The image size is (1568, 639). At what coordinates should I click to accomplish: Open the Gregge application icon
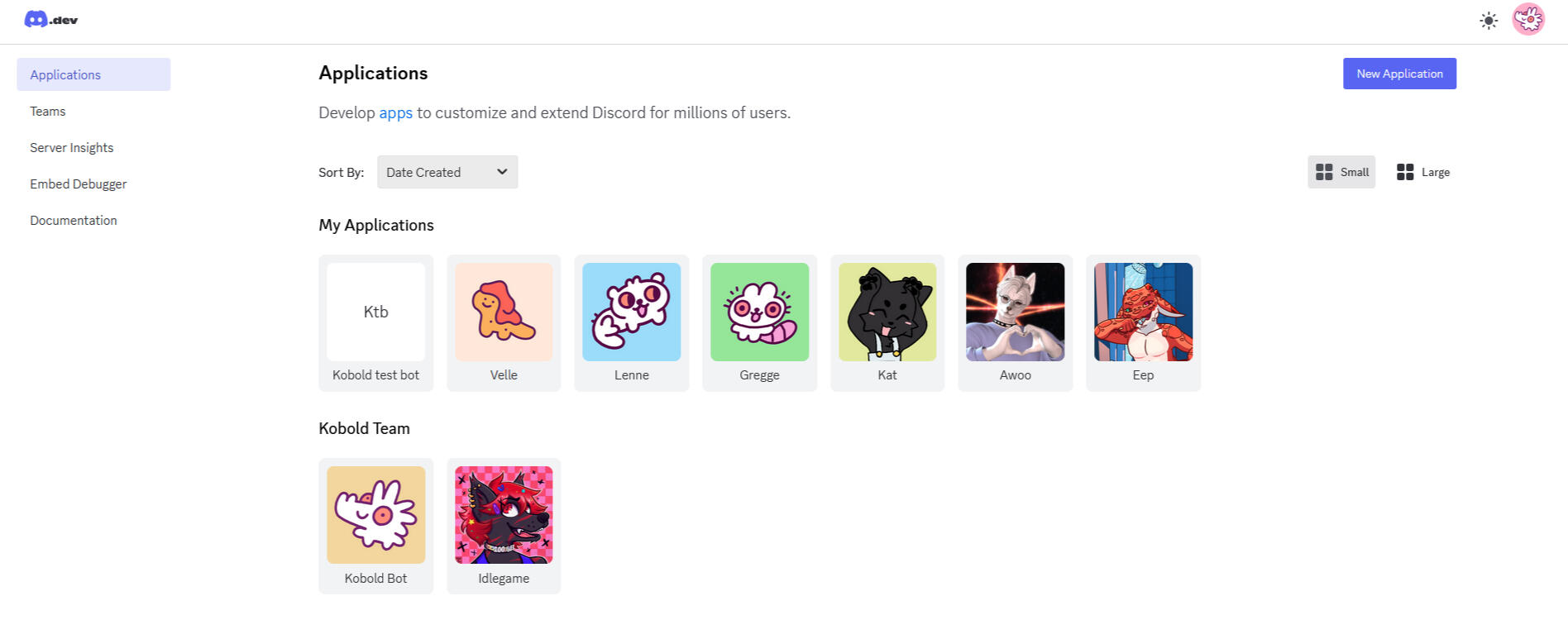759,312
